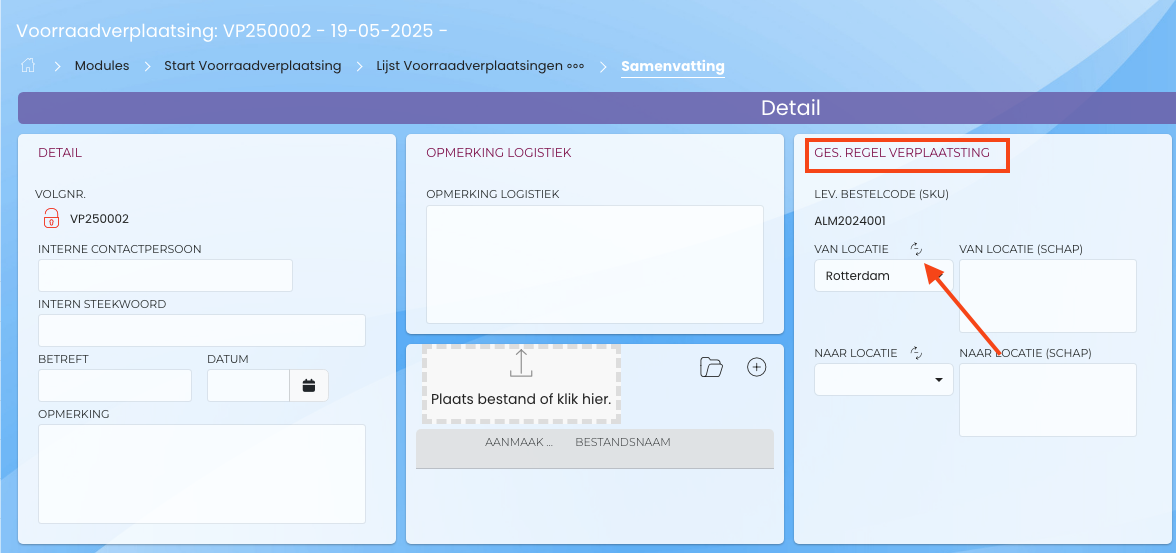Open the Naar Locatie dropdown

click(x=884, y=380)
